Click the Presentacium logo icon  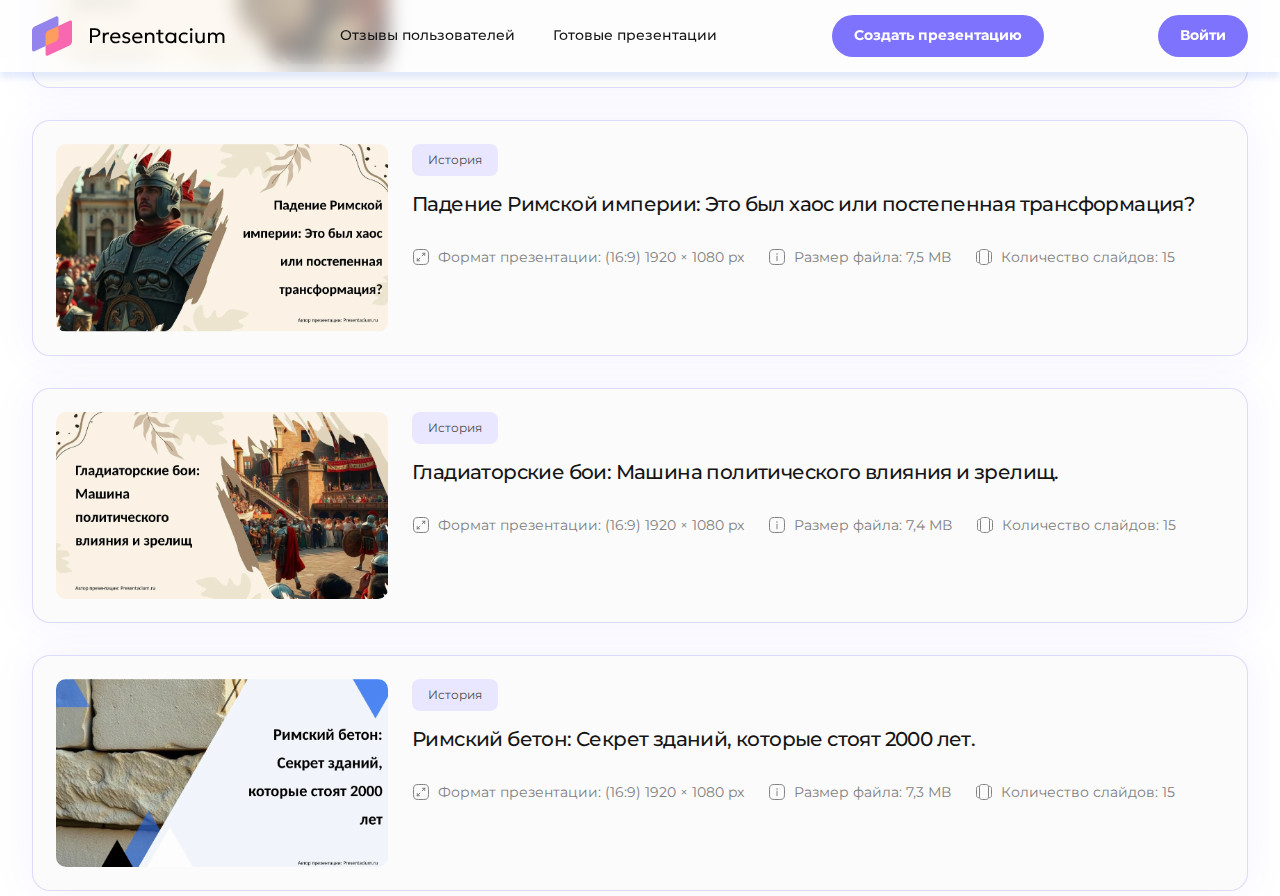tap(52, 36)
